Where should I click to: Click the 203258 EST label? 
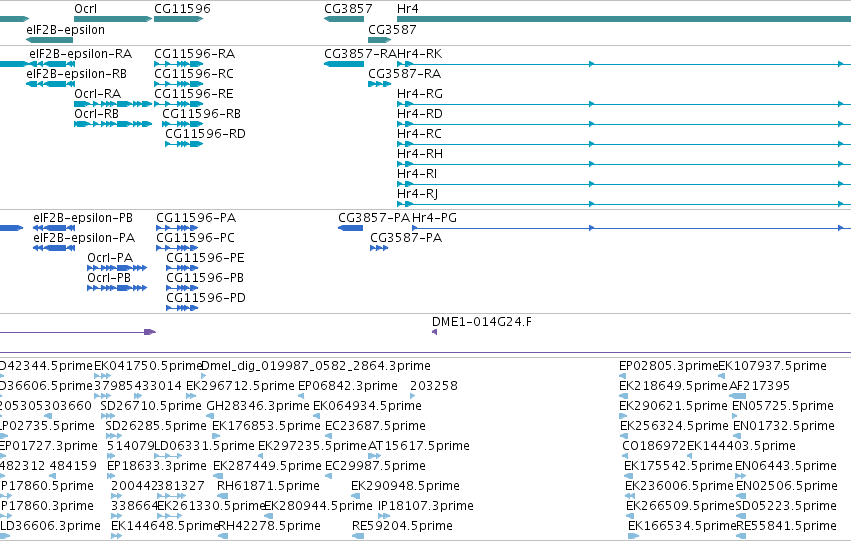click(x=434, y=386)
